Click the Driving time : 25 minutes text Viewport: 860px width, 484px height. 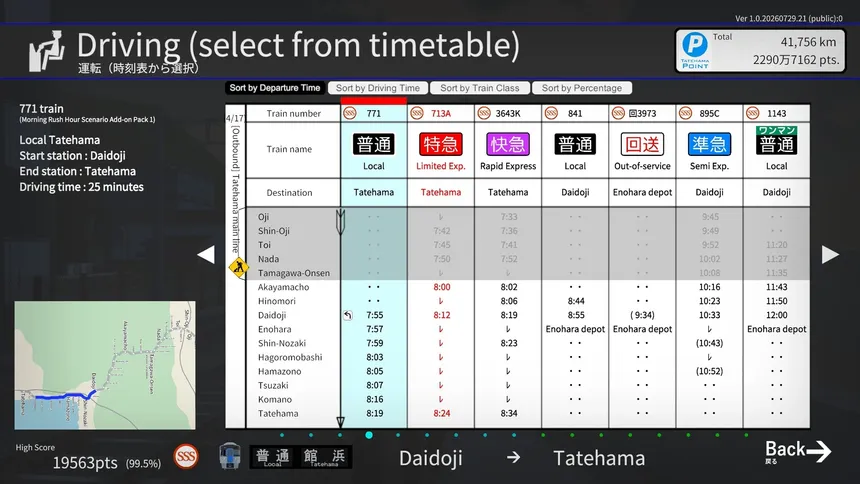(x=81, y=187)
